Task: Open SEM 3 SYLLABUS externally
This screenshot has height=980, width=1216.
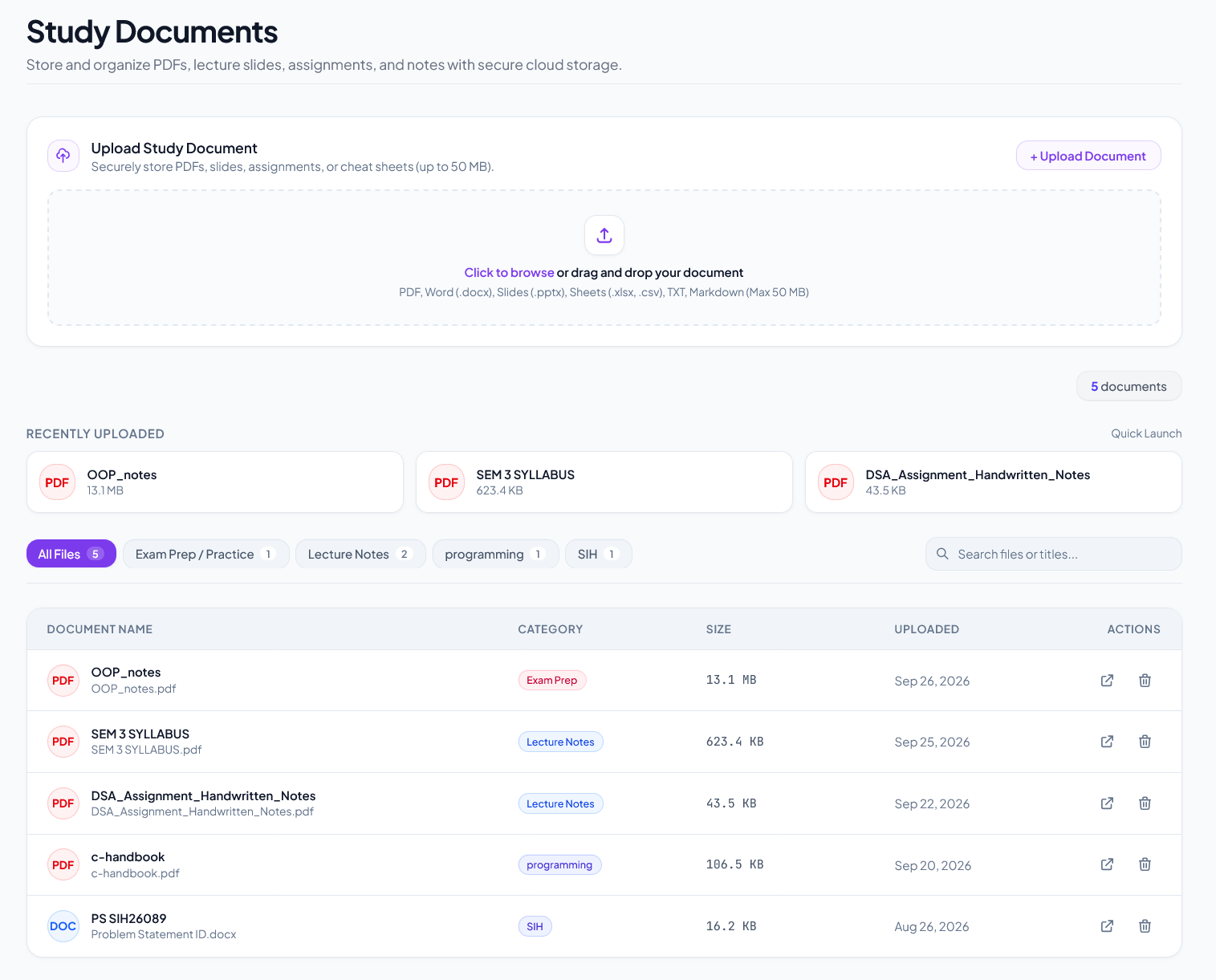Action: click(x=1107, y=742)
